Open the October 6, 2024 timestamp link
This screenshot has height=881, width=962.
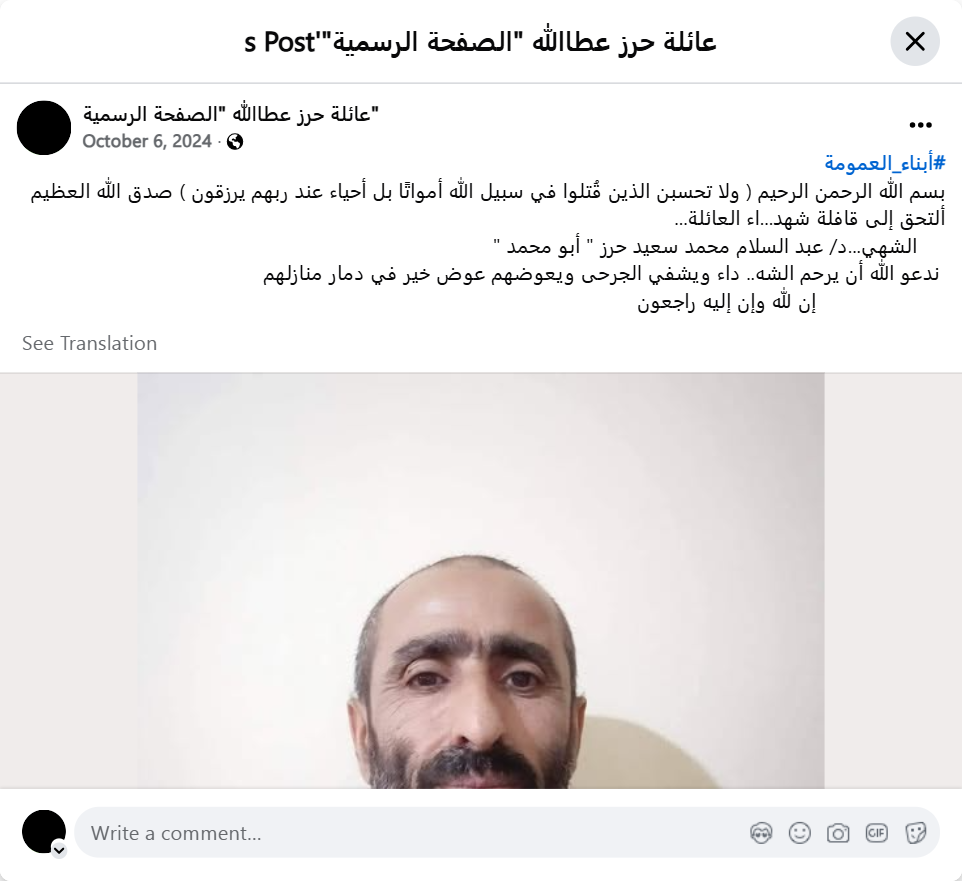tap(147, 141)
